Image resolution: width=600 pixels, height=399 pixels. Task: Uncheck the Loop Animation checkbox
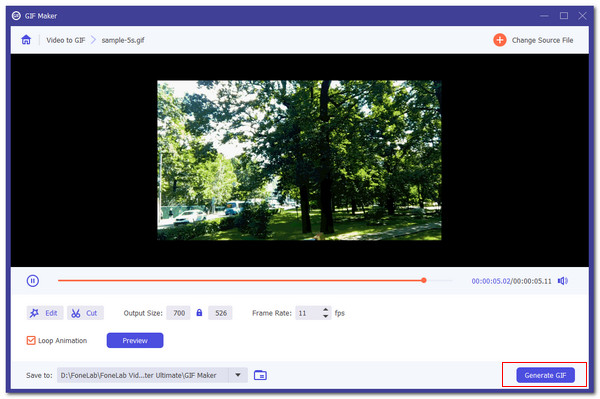(x=31, y=340)
